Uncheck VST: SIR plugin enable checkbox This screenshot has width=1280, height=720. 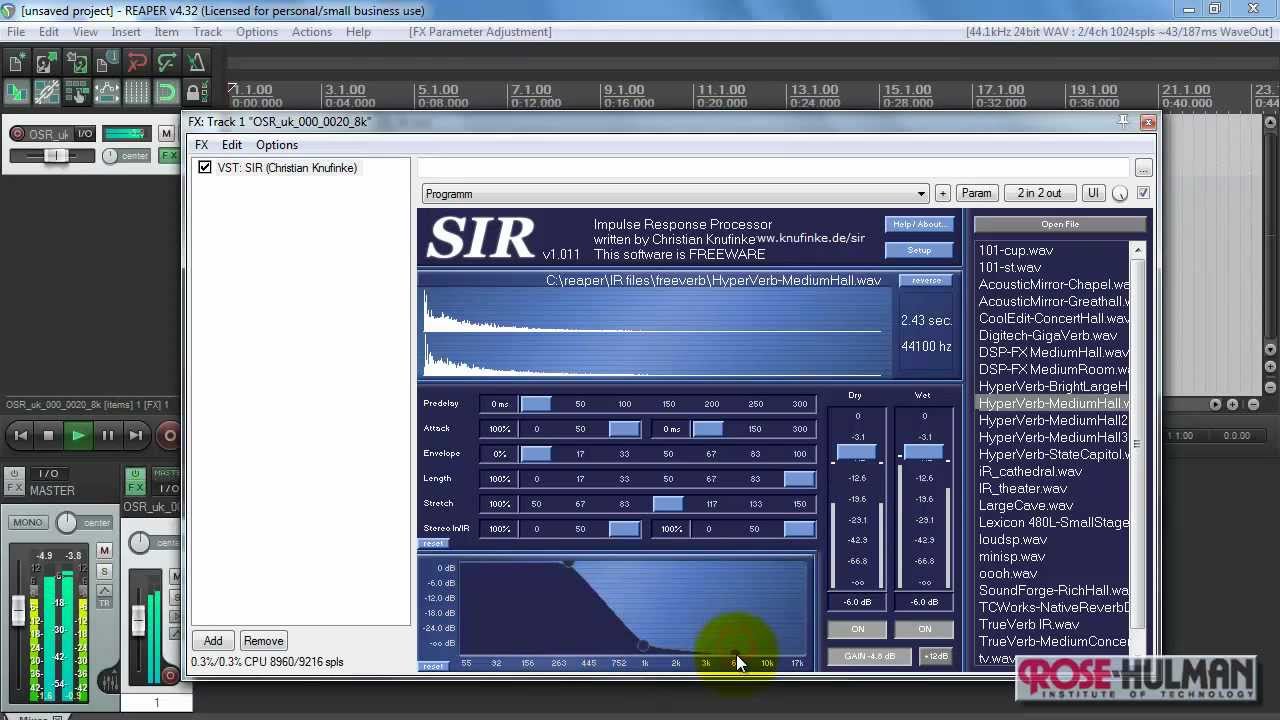(x=205, y=168)
